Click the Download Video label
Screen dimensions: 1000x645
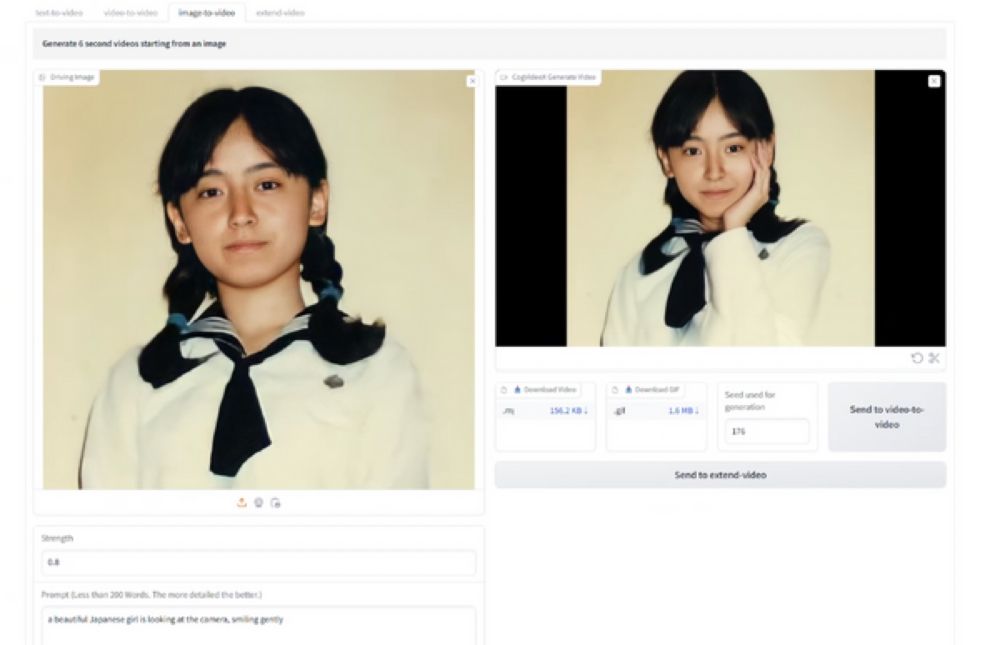coord(545,389)
